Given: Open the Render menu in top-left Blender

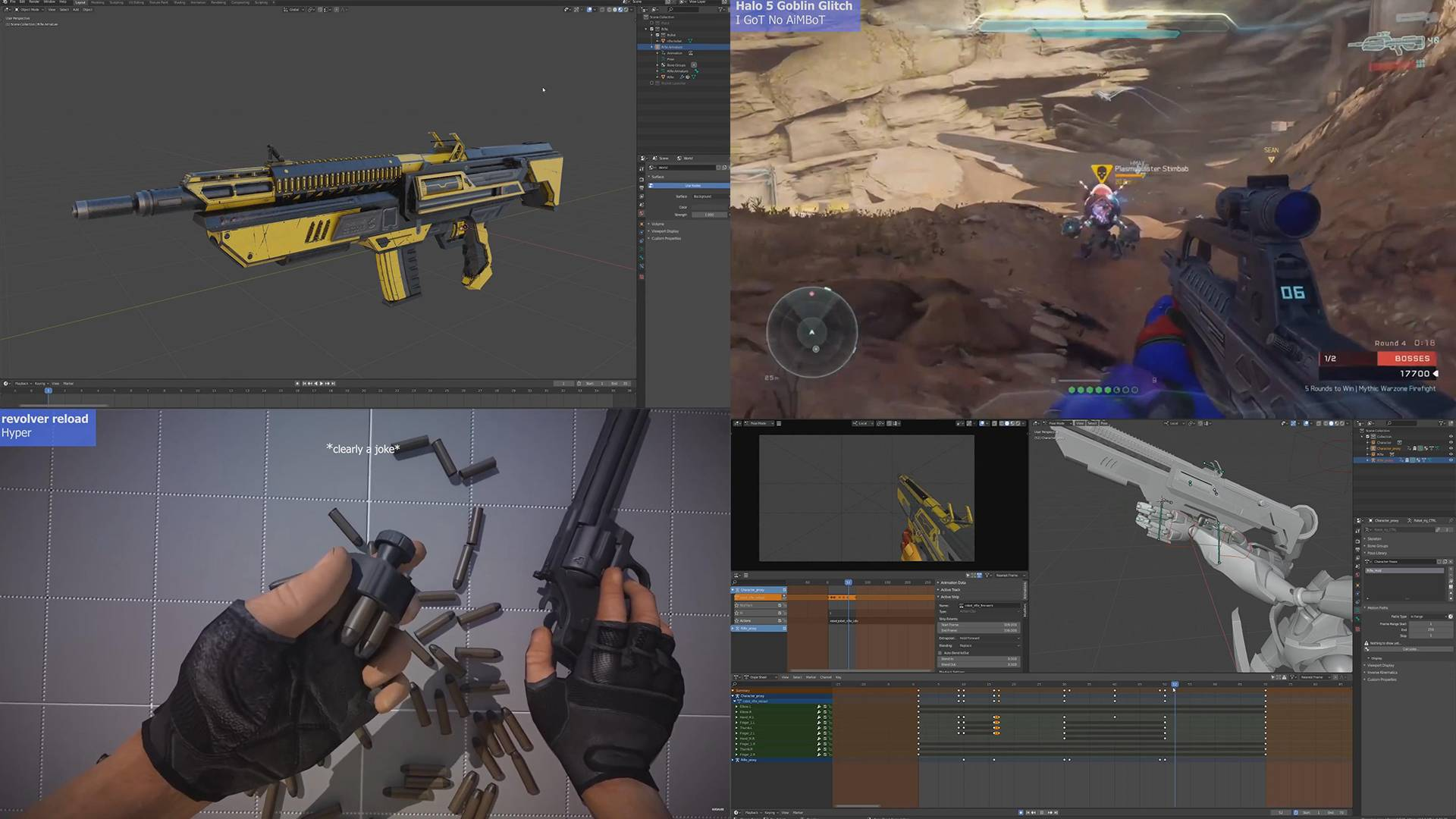Looking at the screenshot, I should click(x=34, y=2).
